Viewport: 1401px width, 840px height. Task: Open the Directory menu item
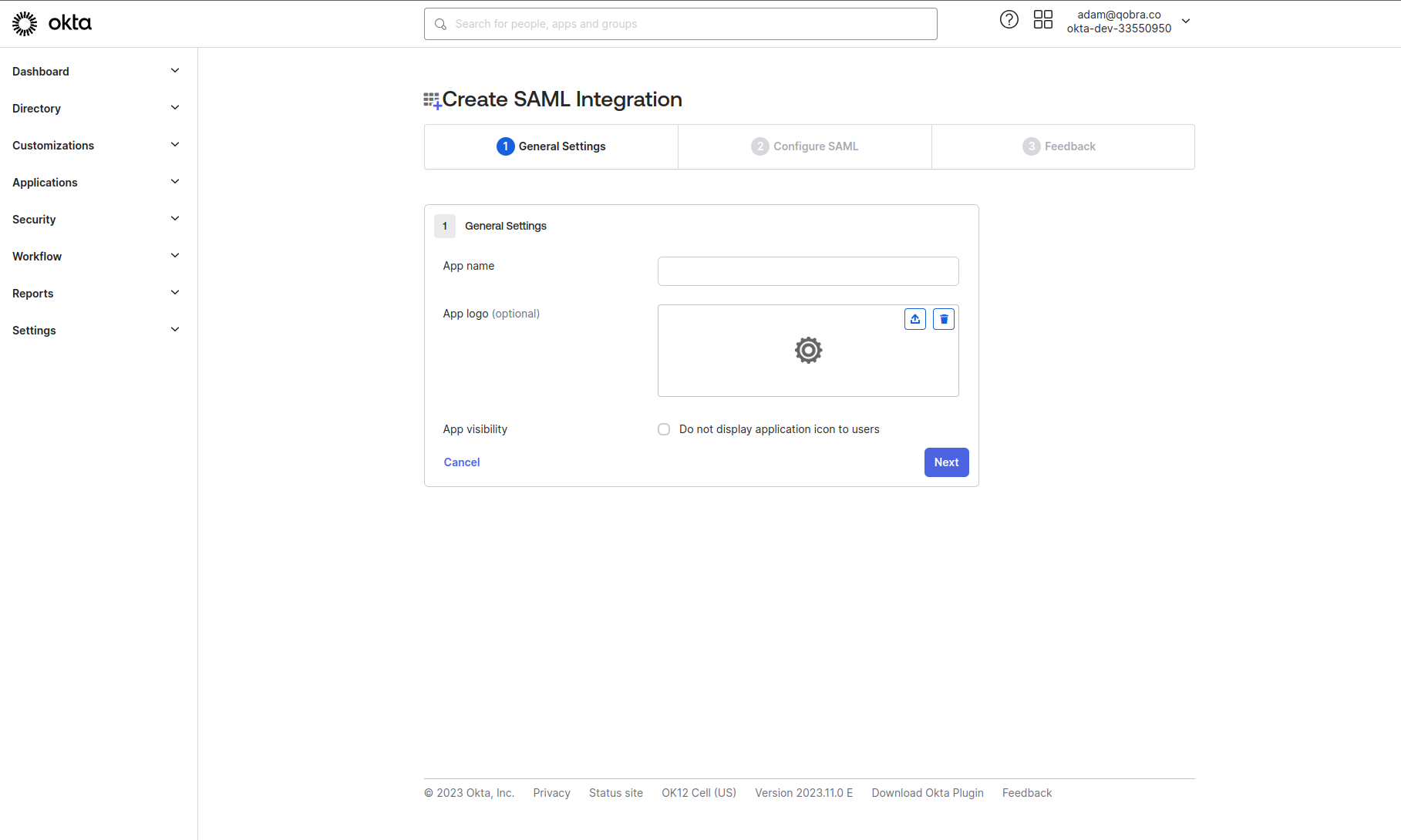pos(36,109)
